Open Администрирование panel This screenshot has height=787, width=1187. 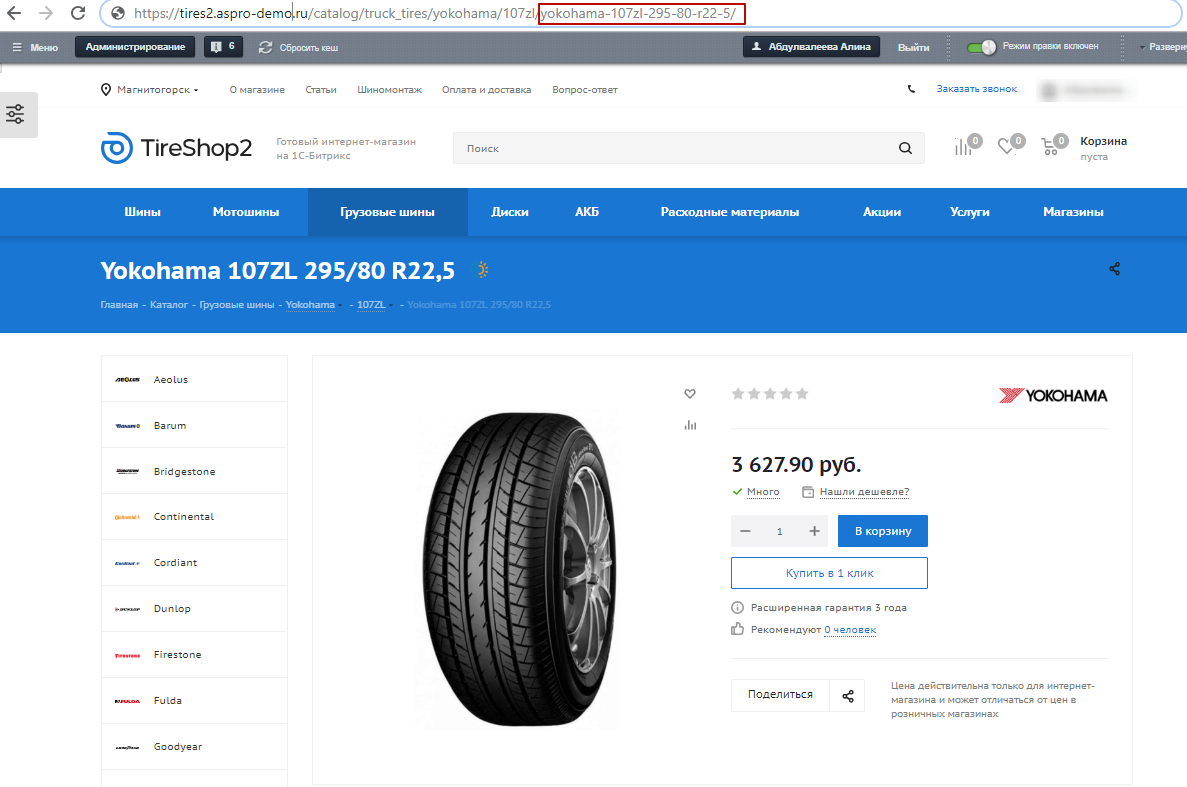point(135,47)
